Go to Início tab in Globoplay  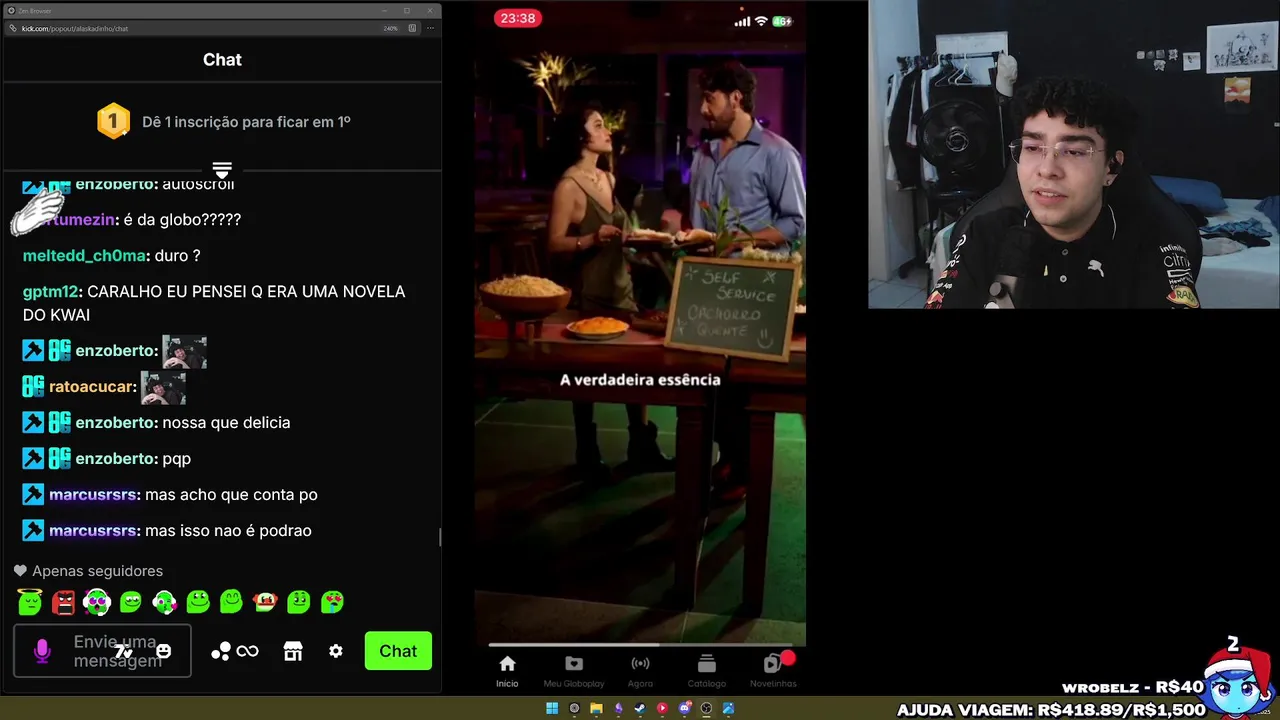click(x=507, y=671)
